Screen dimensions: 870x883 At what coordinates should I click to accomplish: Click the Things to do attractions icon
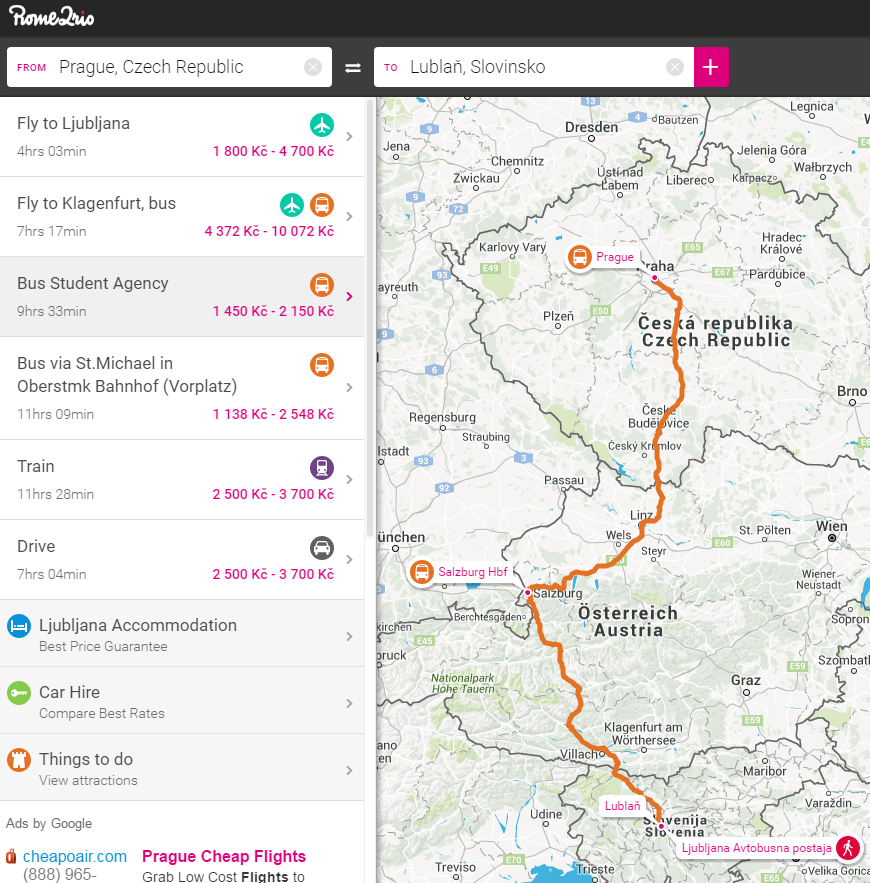point(18,761)
